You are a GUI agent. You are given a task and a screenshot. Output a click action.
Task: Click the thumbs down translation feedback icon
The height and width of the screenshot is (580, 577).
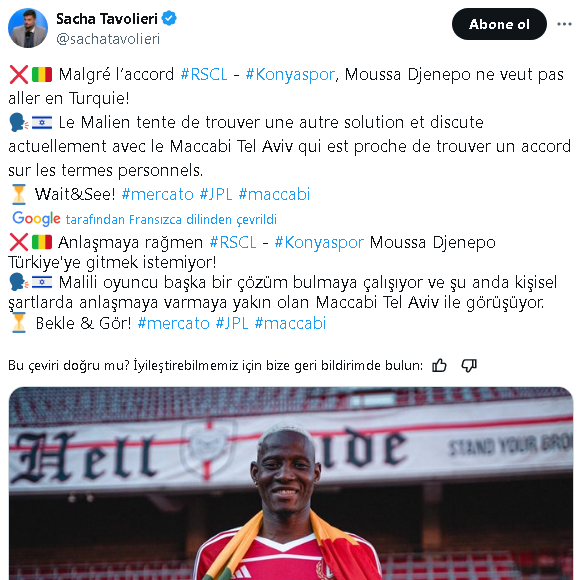(469, 365)
